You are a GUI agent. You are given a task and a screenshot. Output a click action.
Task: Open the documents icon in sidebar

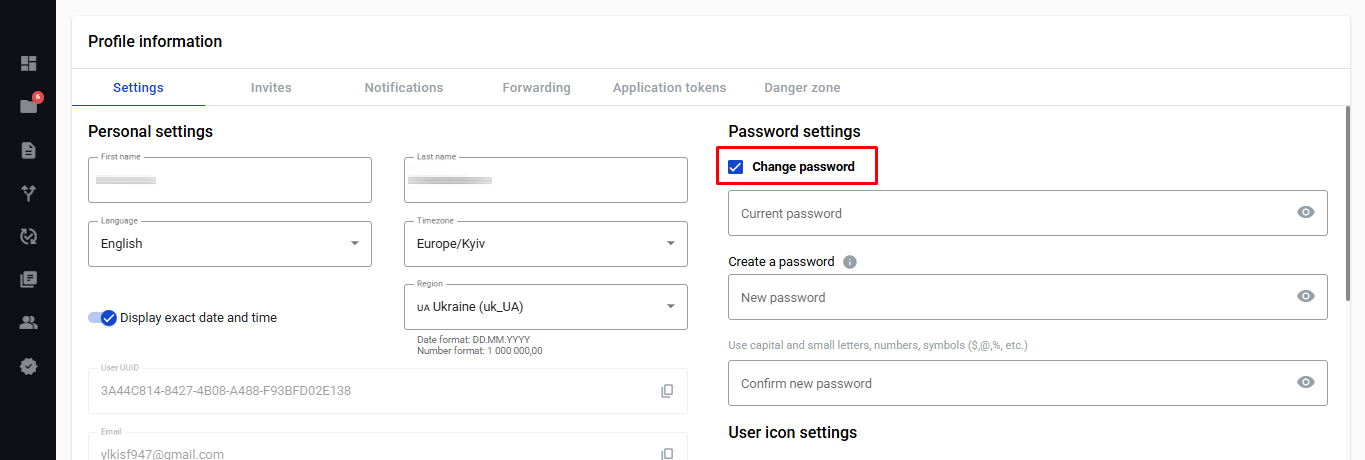coord(28,150)
